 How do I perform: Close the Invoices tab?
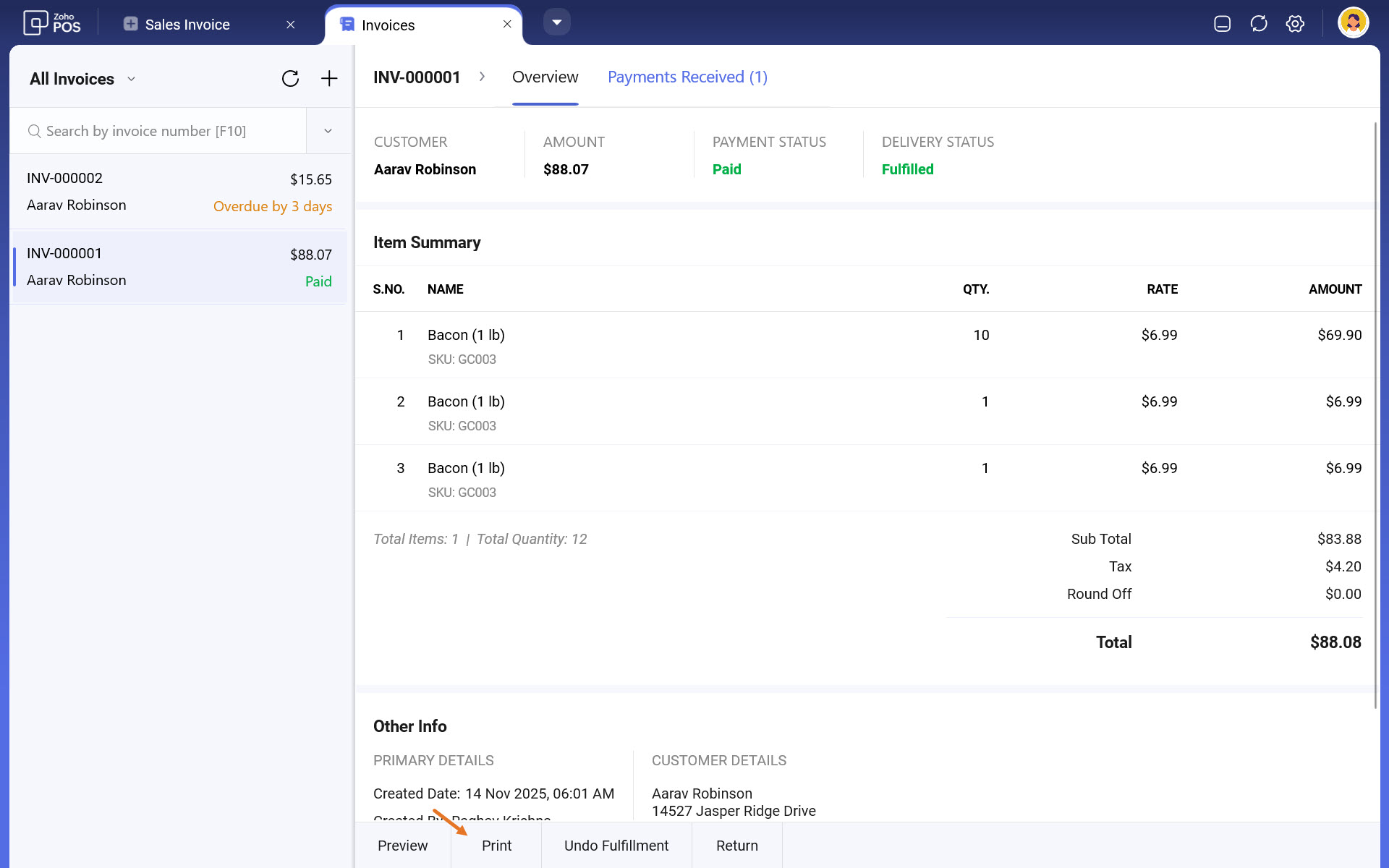(x=507, y=24)
